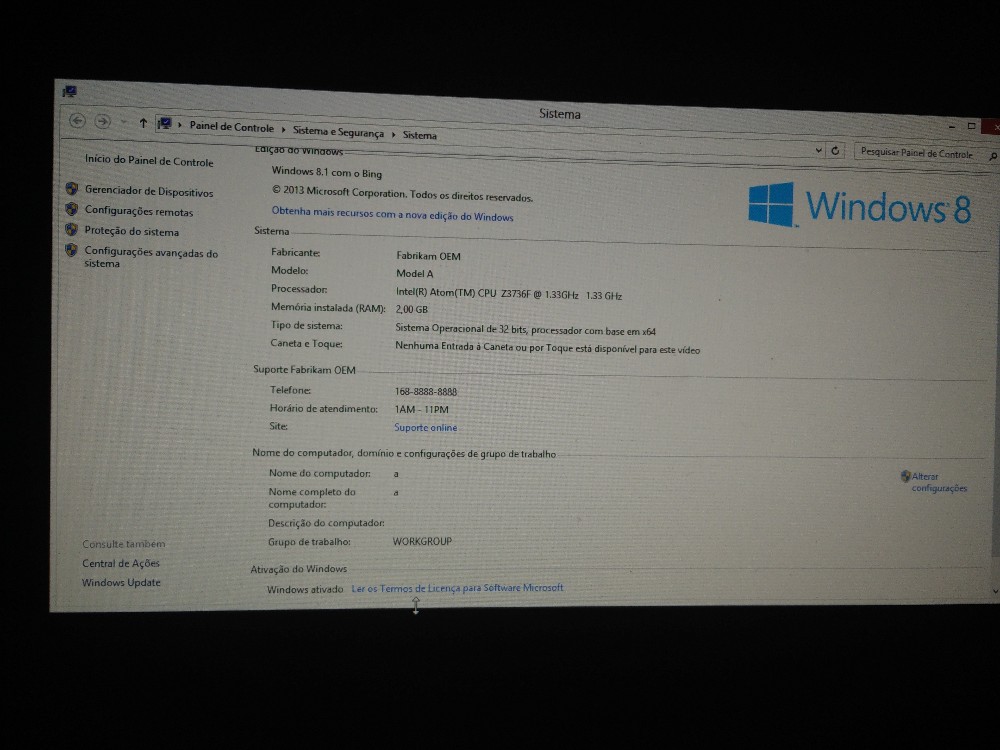The height and width of the screenshot is (750, 1000).
Task: Expand chevron after Sistema e Segurança
Action: point(393,134)
